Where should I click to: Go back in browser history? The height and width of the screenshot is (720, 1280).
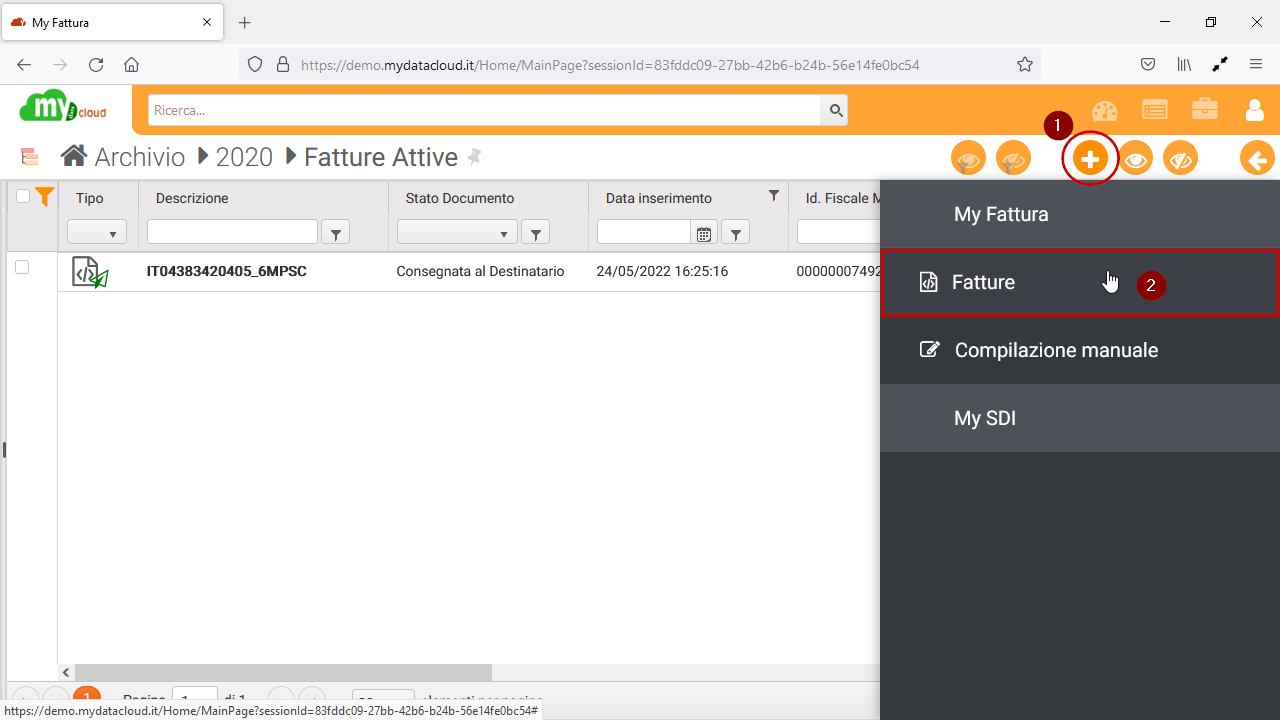(x=24, y=65)
